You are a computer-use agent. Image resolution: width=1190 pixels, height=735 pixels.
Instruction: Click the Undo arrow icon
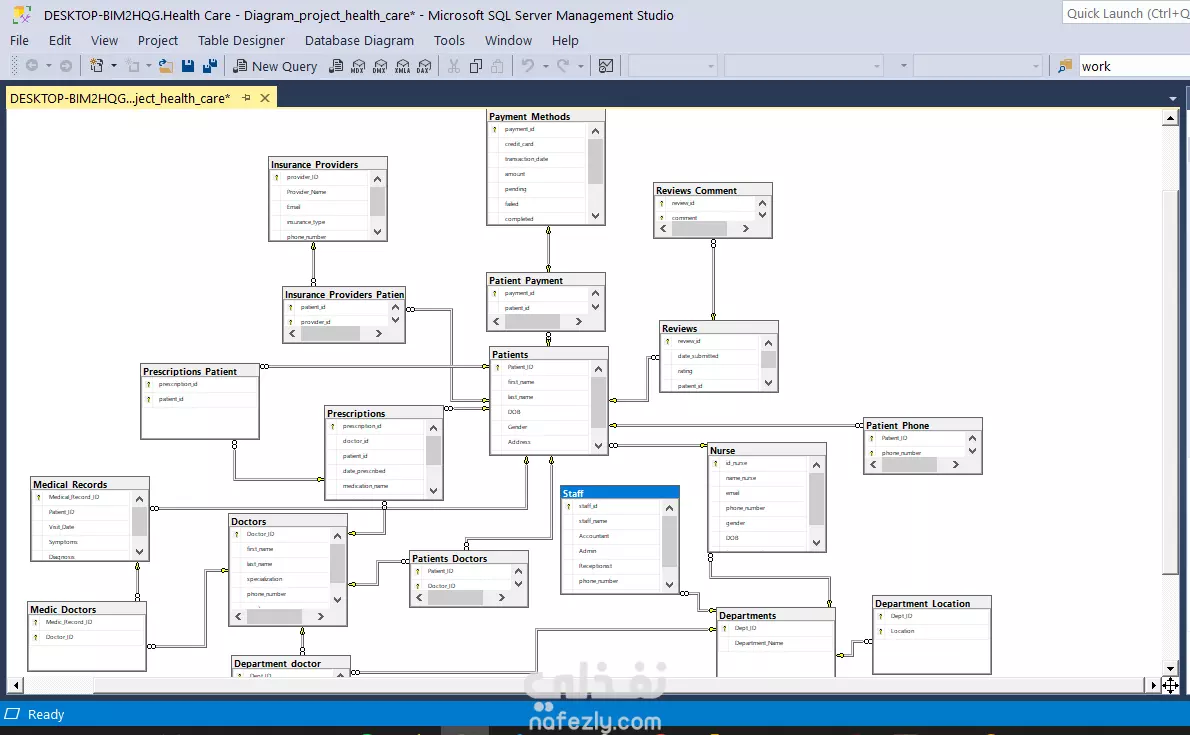click(527, 66)
